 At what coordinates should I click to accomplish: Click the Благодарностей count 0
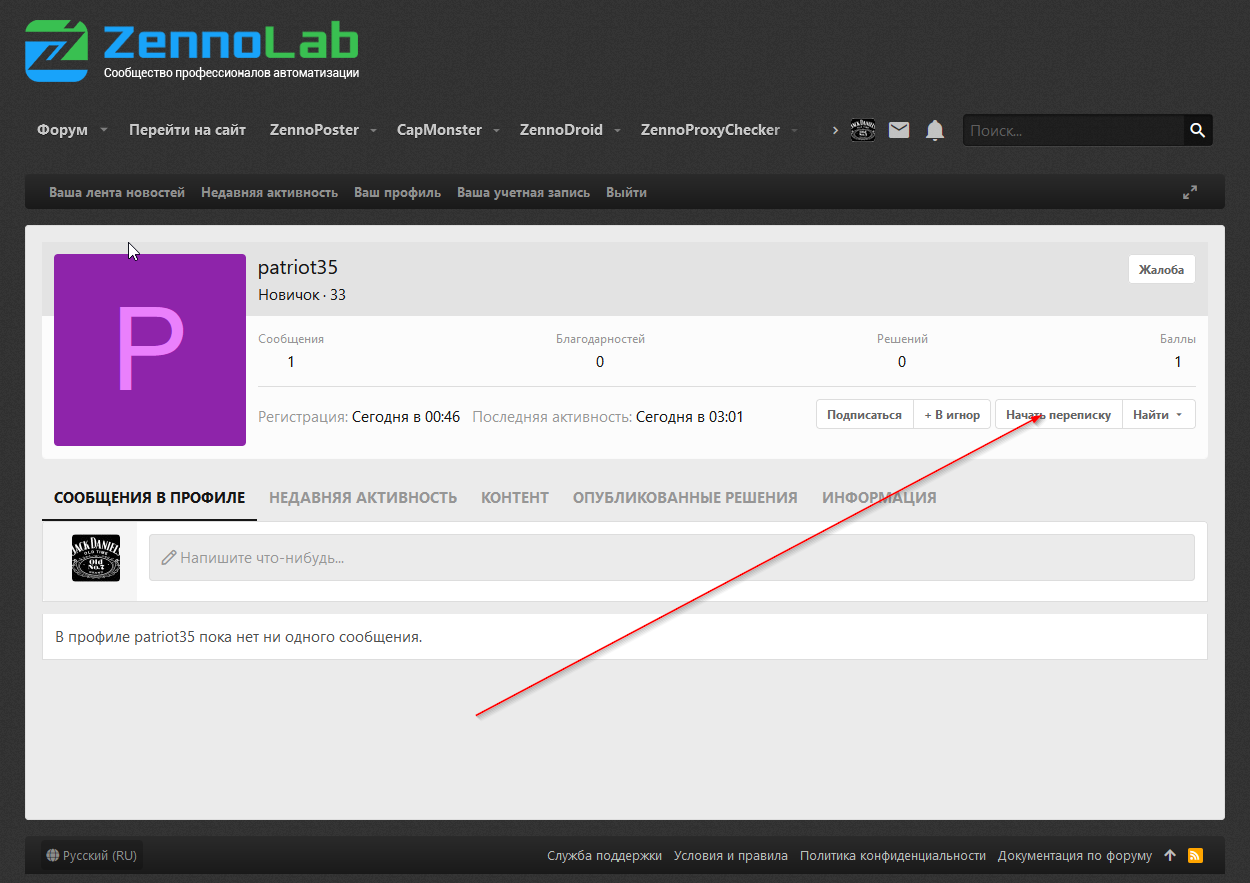[x=600, y=362]
